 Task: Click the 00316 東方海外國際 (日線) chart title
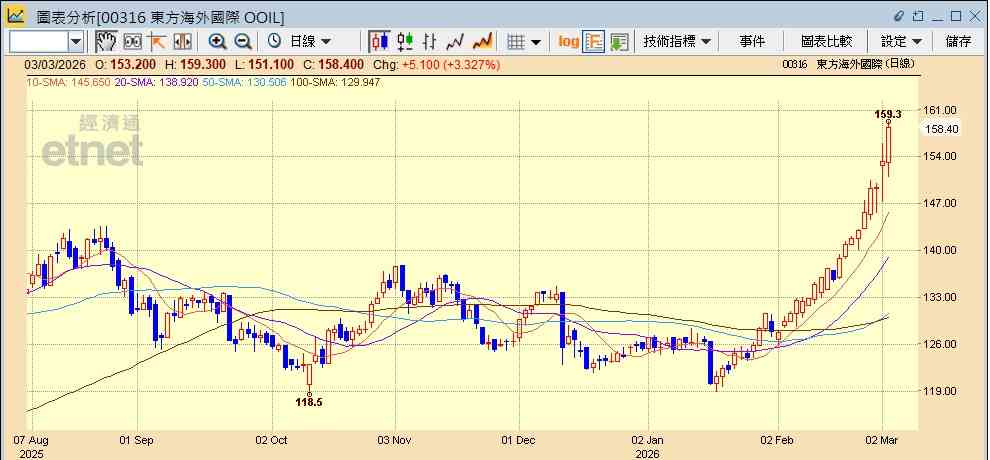click(x=847, y=64)
